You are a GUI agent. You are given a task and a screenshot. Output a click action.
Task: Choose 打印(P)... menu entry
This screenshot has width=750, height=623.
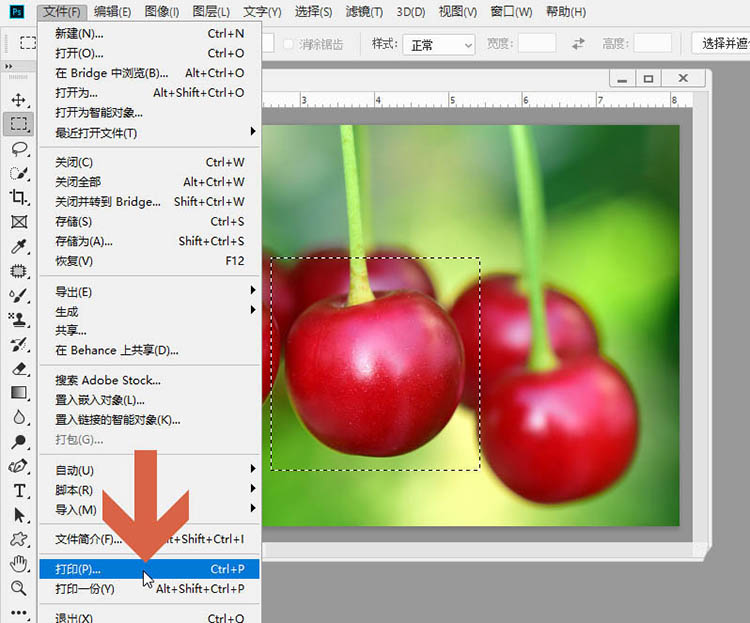click(x=150, y=569)
